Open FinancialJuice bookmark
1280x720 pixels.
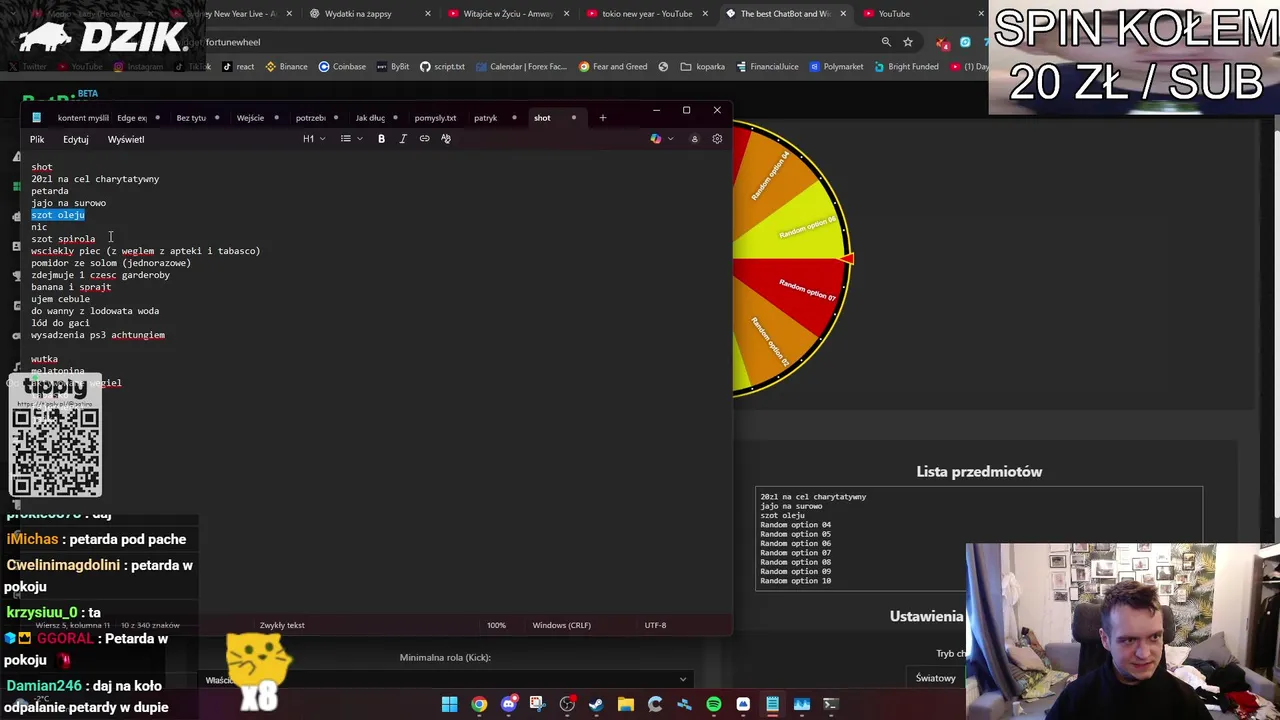tap(766, 67)
